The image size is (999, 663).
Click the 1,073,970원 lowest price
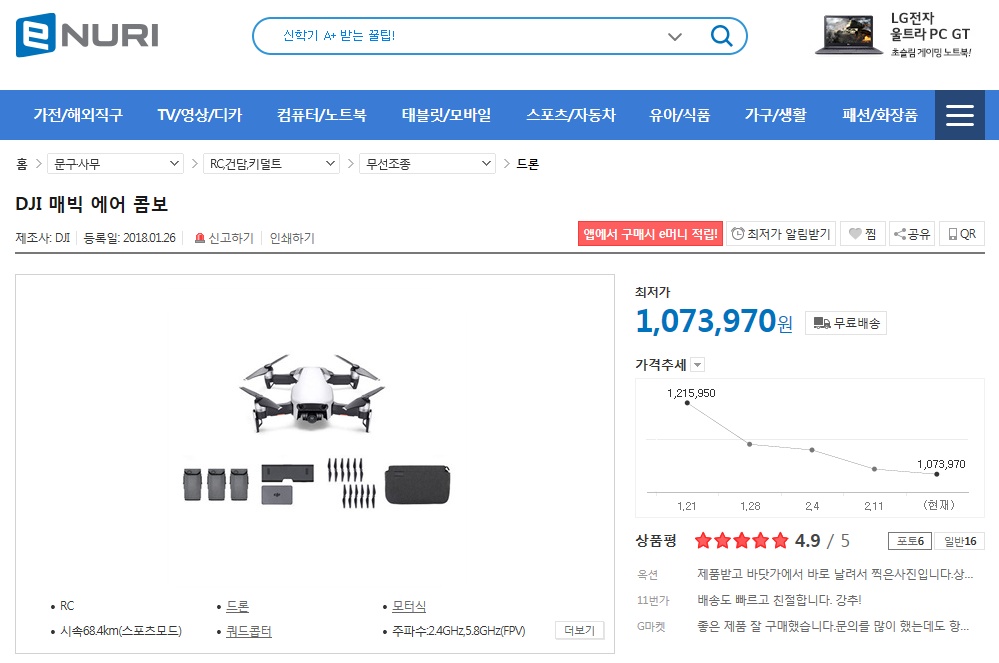(714, 320)
